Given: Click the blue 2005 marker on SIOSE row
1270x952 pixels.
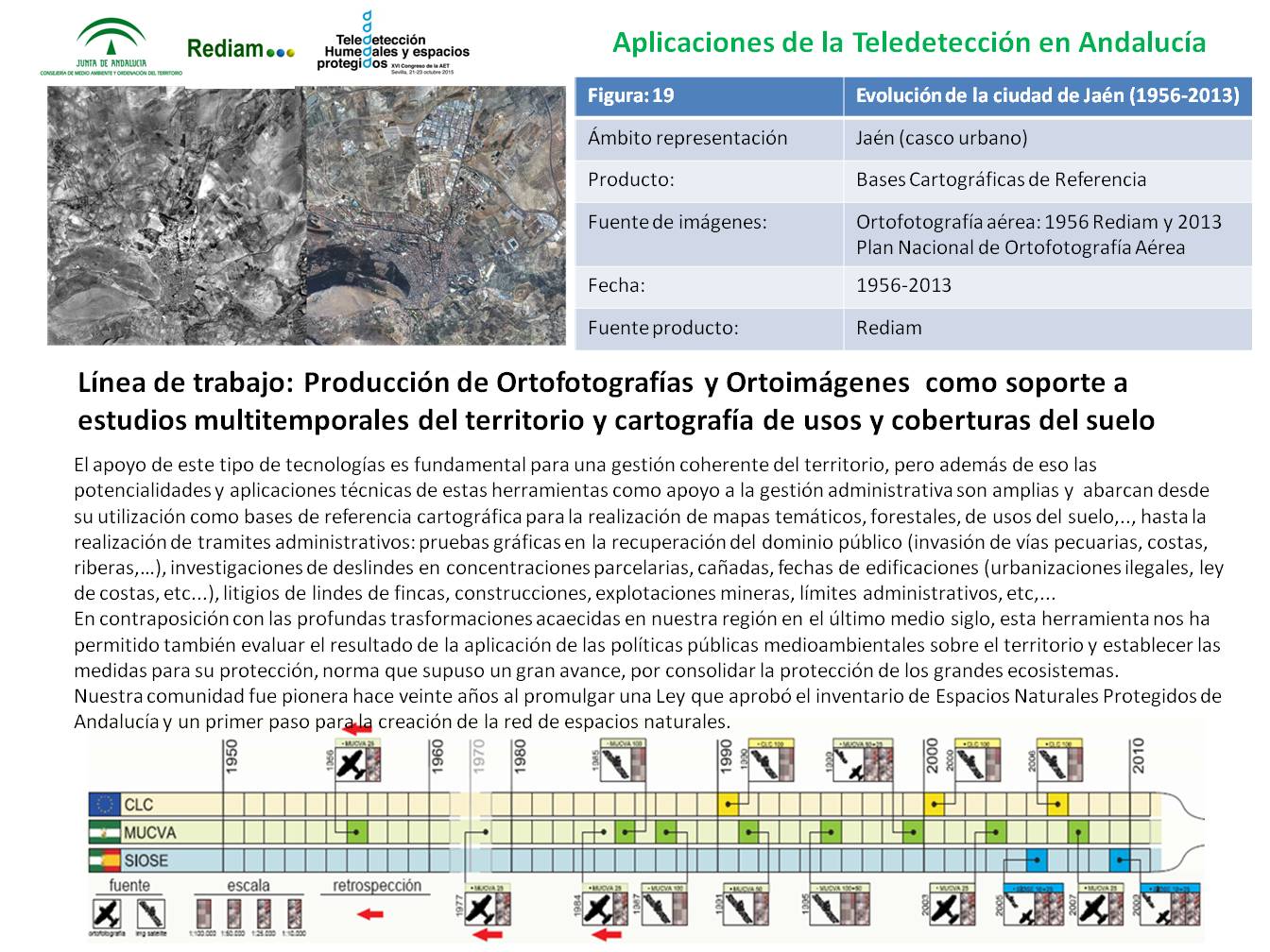Looking at the screenshot, I should (1037, 860).
